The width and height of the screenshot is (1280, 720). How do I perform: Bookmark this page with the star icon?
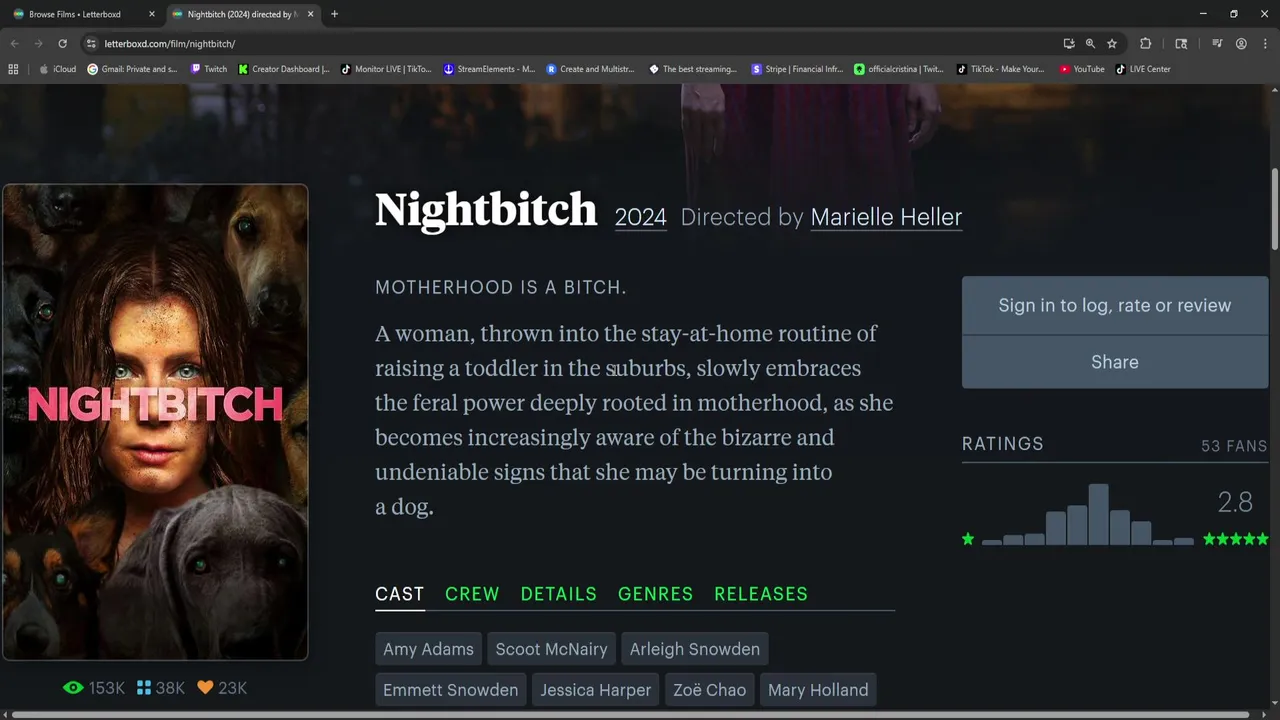[x=1112, y=44]
